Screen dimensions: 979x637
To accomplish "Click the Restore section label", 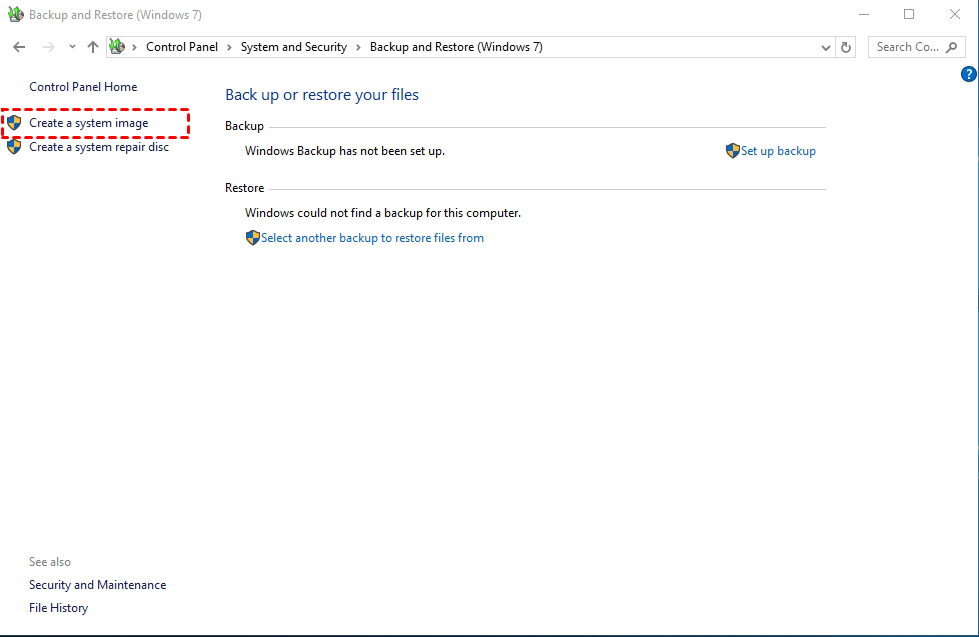I will click(x=244, y=188).
